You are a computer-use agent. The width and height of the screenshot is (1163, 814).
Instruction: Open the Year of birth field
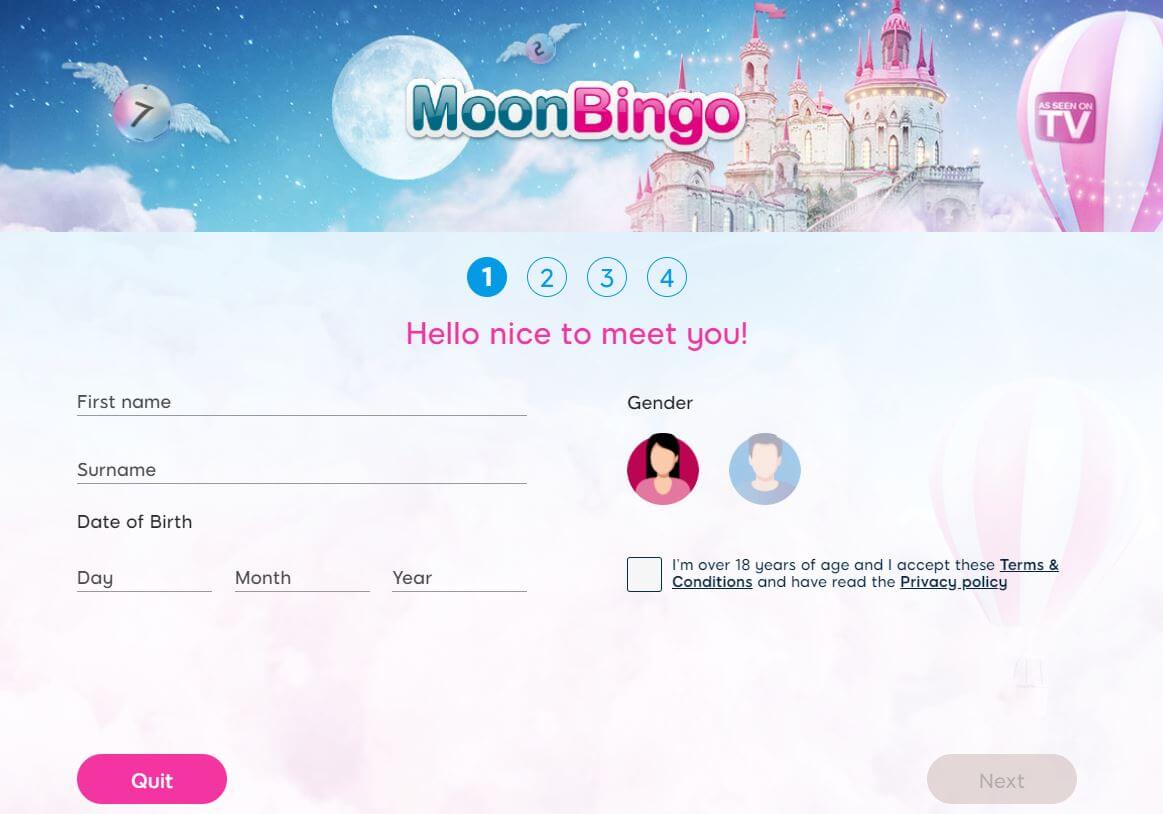459,578
